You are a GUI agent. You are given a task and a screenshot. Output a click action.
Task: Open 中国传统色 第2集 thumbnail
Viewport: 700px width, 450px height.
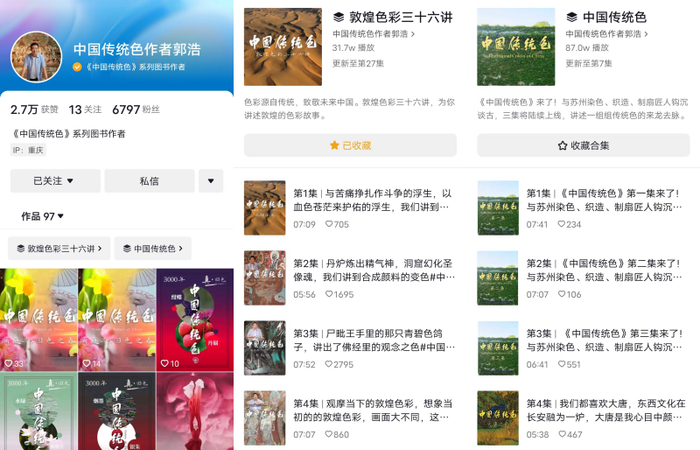(x=498, y=278)
